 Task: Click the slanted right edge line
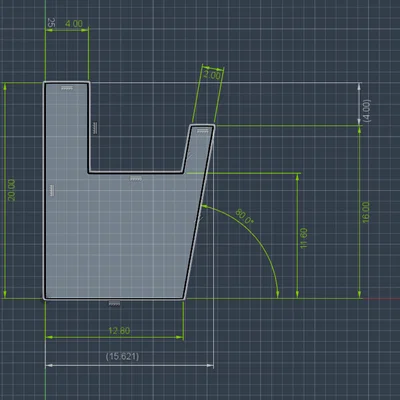click(199, 212)
